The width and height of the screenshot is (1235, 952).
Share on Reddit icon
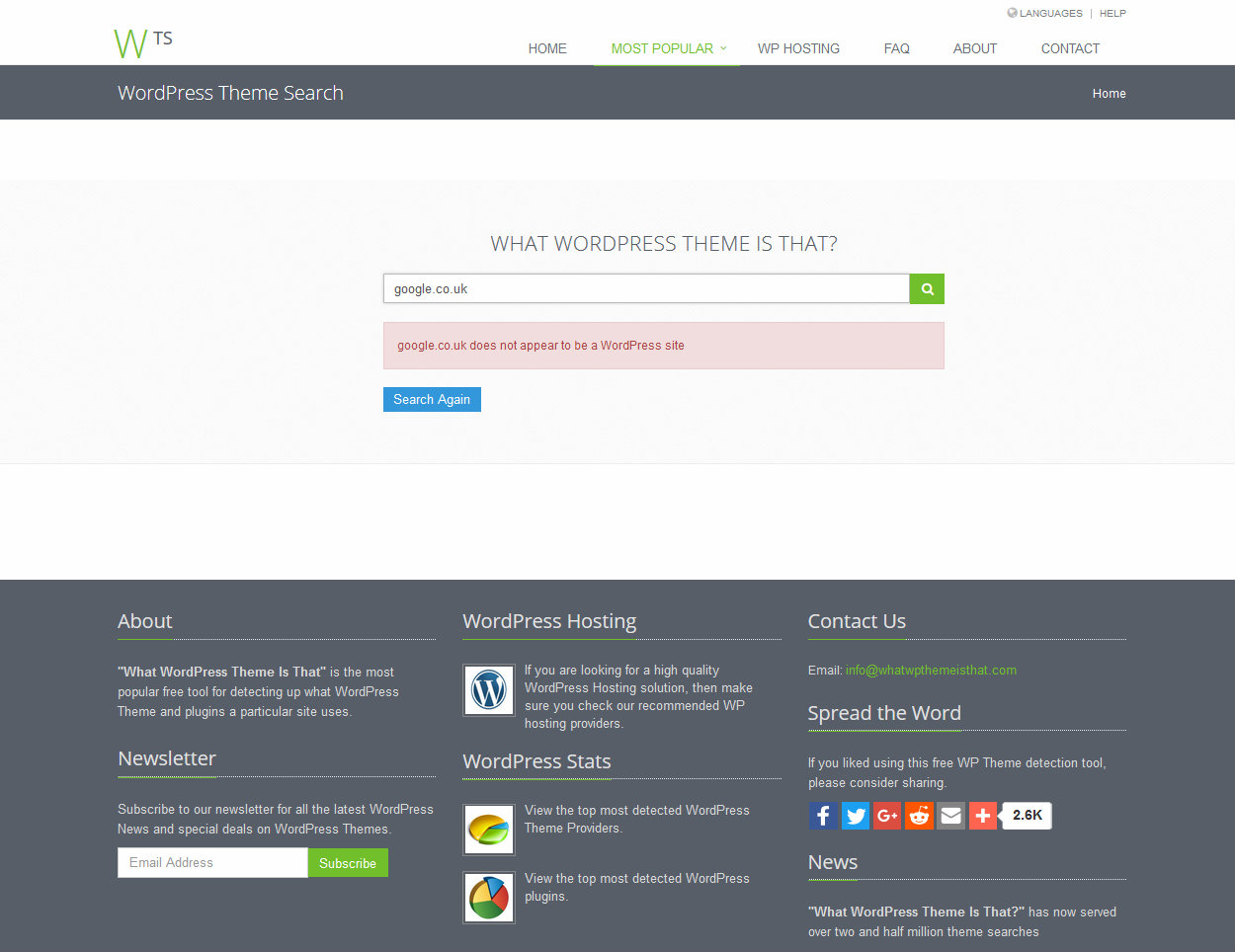coord(919,816)
